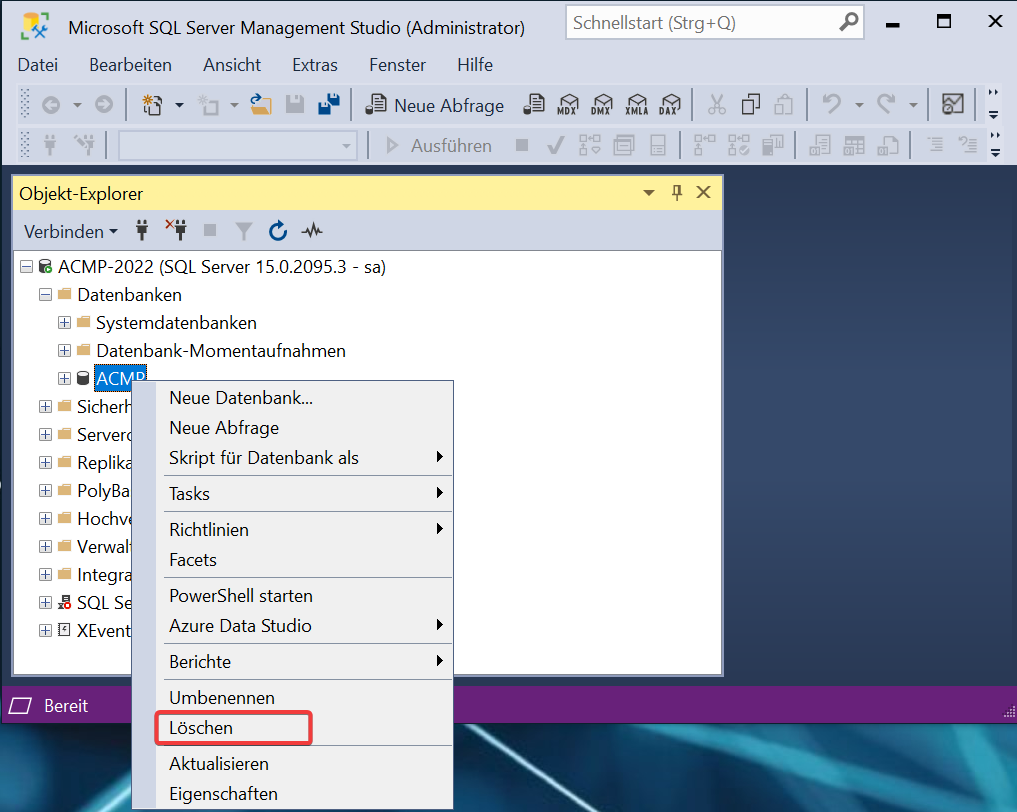This screenshot has height=812, width=1017.
Task: Open the Verbinden dropdown
Action: (71, 232)
